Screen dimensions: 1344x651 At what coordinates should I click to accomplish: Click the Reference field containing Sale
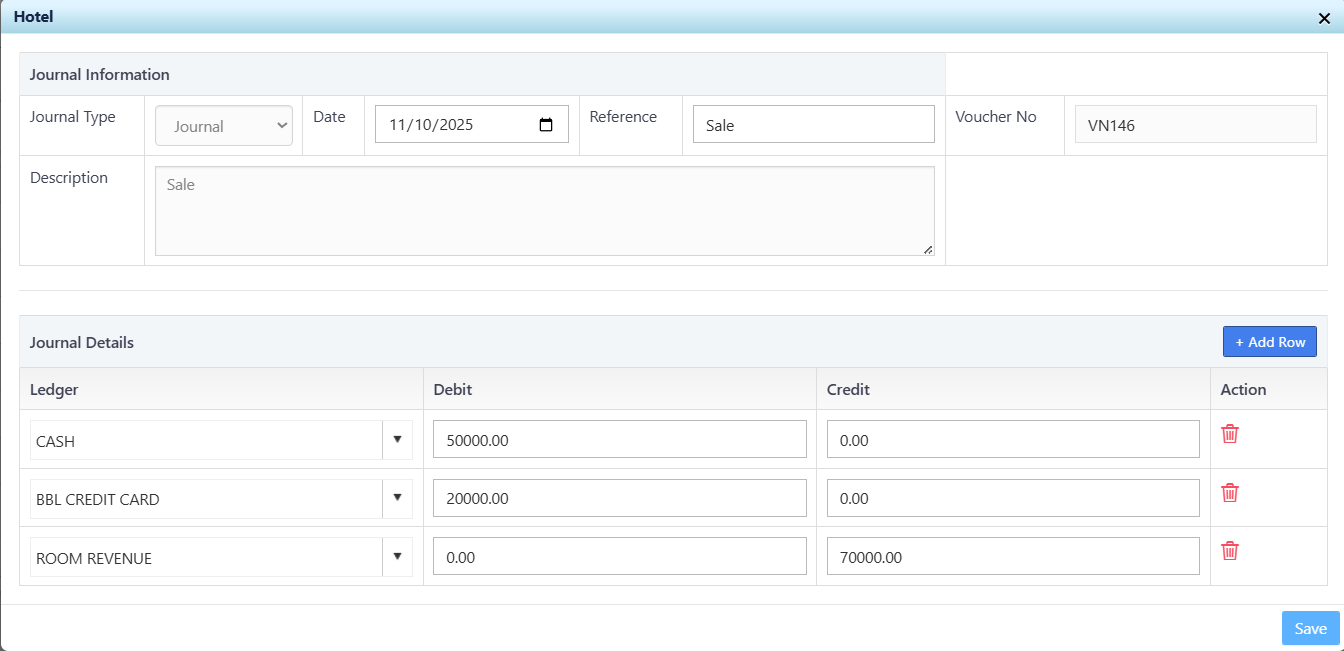tap(813, 125)
